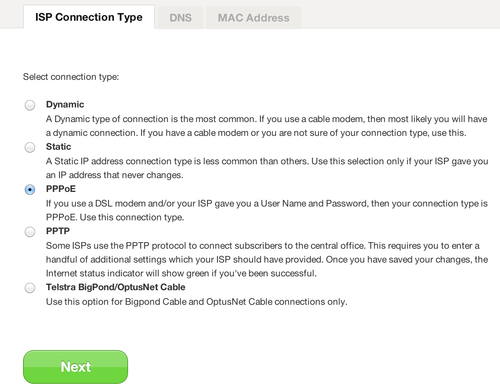Open the MAC Address tab
Image resolution: width=500 pixels, height=390 pixels.
pos(253,18)
